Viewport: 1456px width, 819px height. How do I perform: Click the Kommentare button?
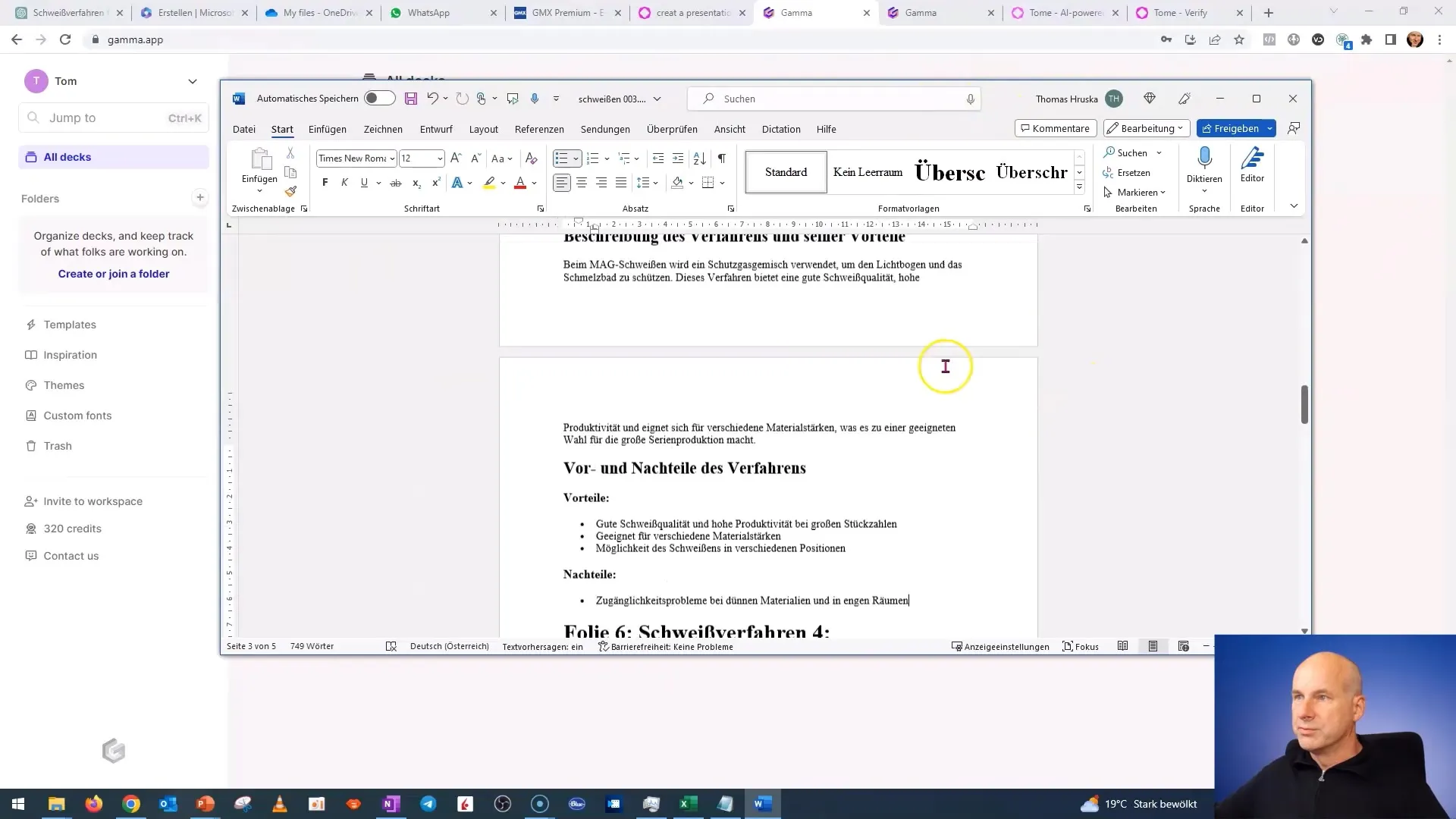pyautogui.click(x=1054, y=128)
